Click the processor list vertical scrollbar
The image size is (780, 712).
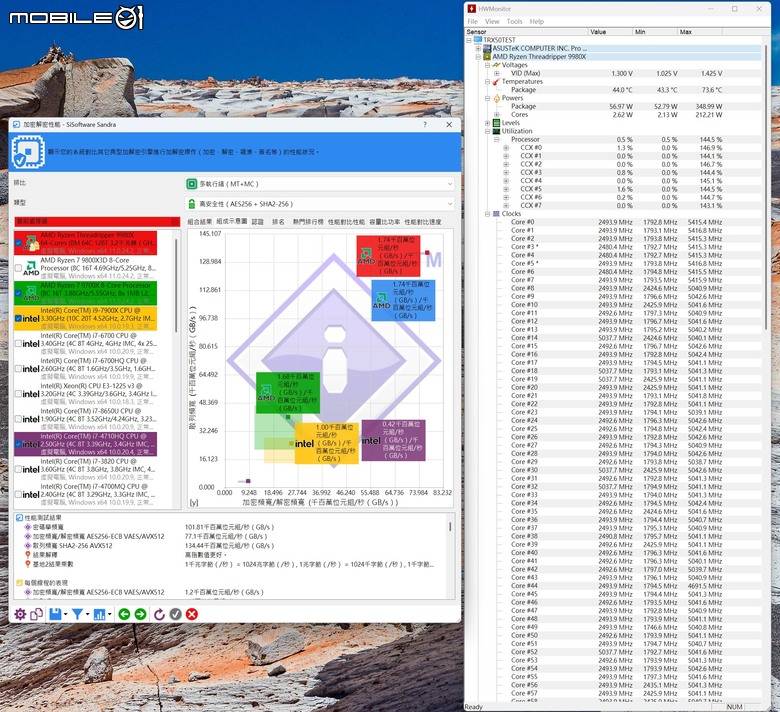click(x=176, y=285)
